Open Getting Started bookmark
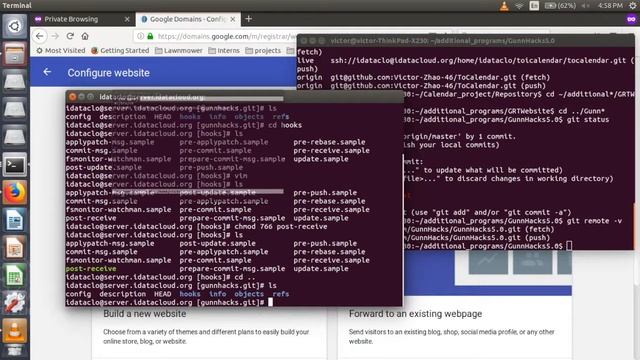 point(120,51)
